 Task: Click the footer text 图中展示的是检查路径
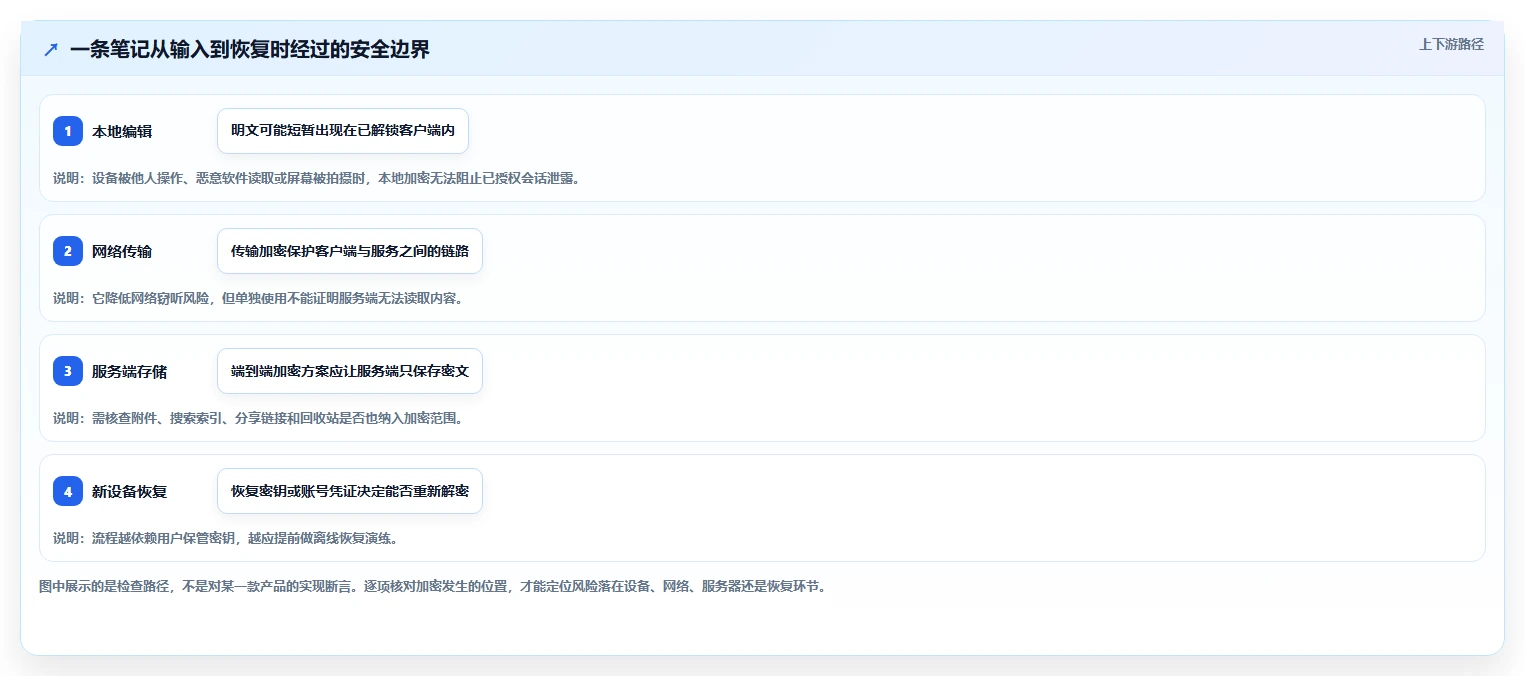tap(433, 586)
